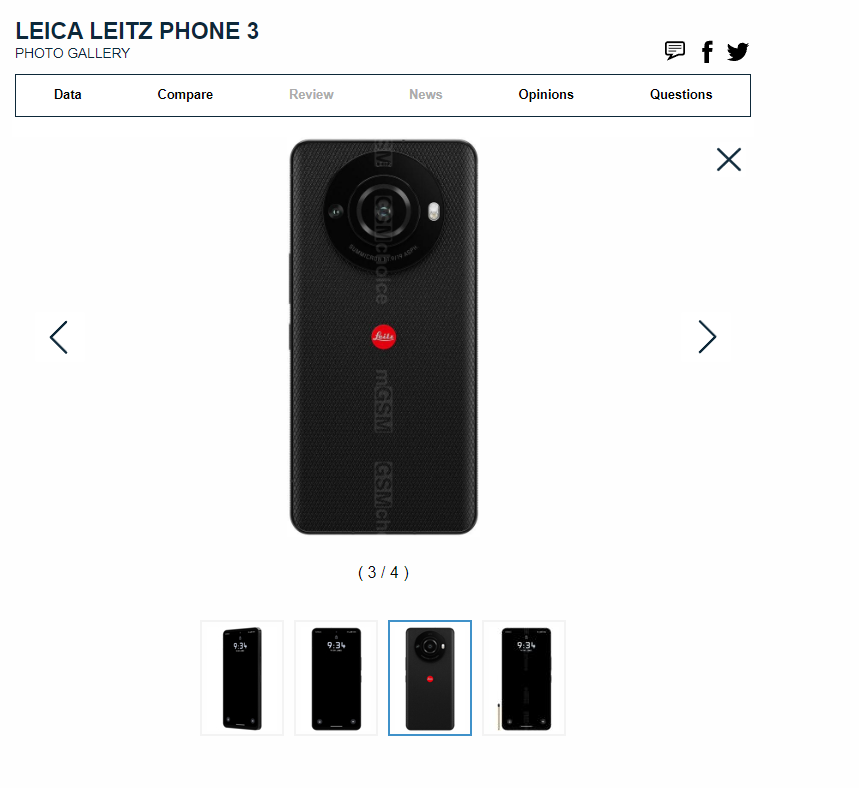Click the red Leitz logo on phone

point(383,336)
